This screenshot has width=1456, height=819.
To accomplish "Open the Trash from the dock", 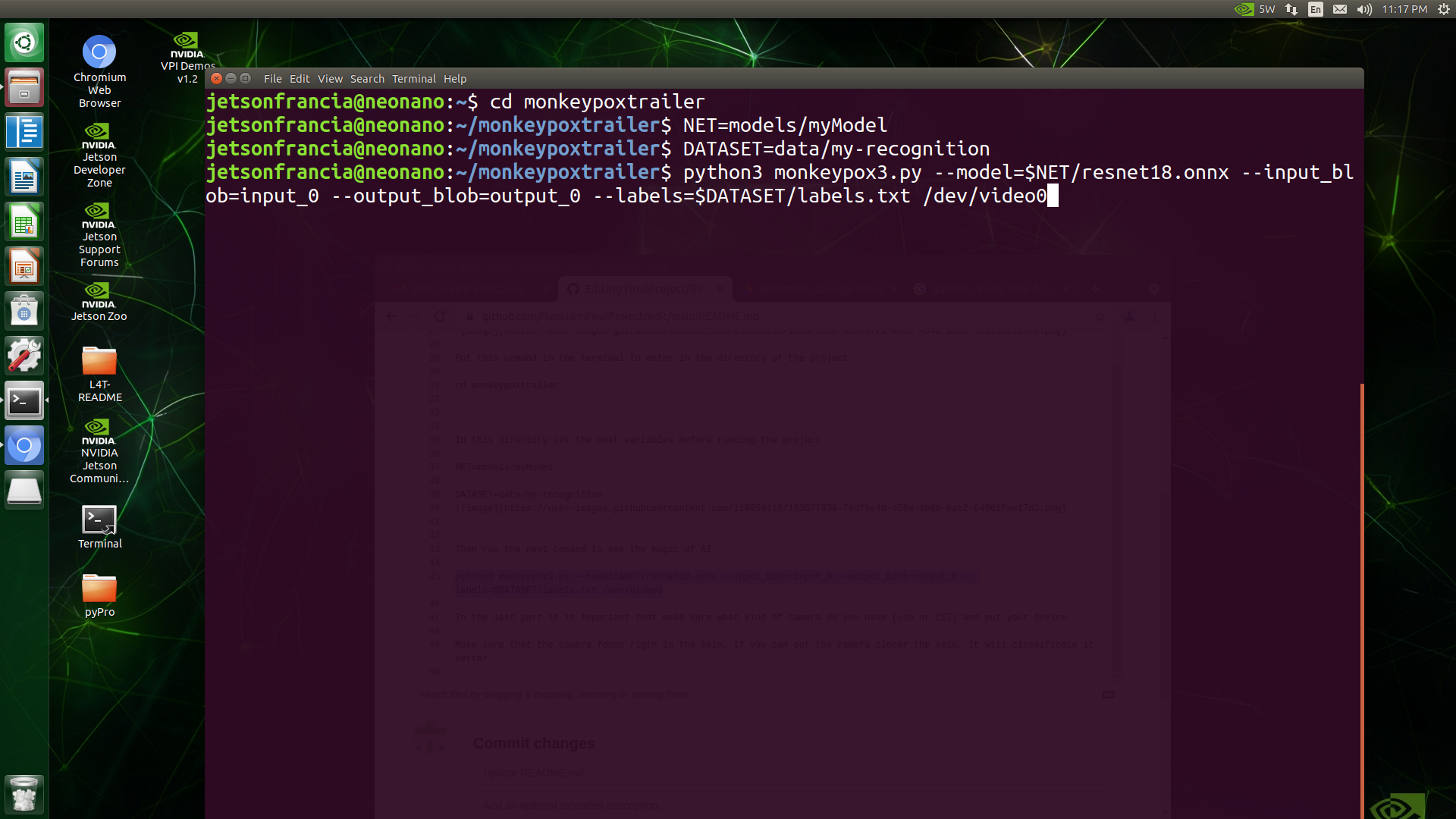I will click(x=24, y=794).
